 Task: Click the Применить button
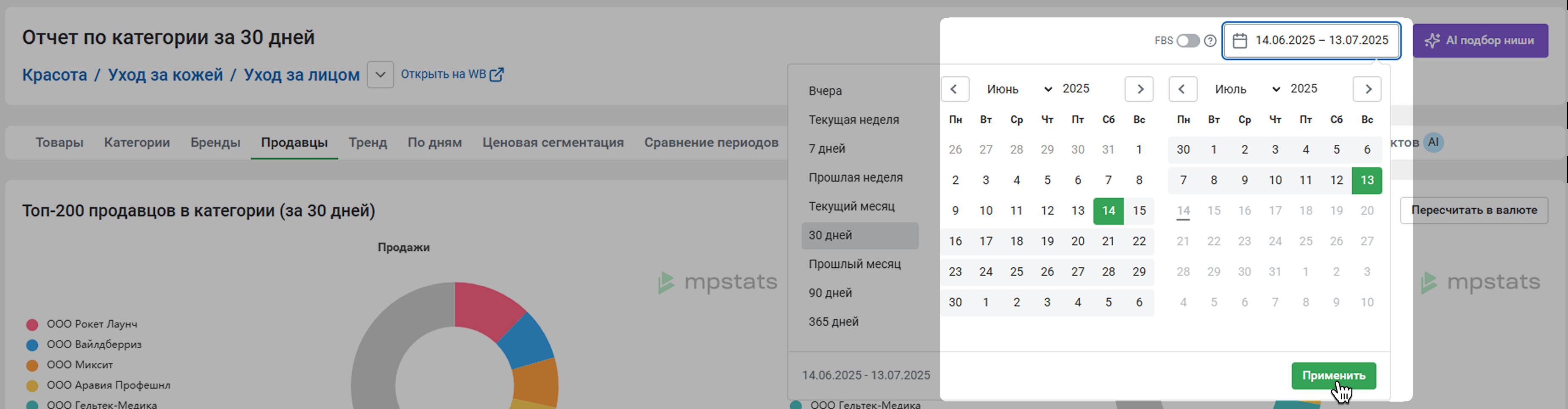click(1334, 376)
